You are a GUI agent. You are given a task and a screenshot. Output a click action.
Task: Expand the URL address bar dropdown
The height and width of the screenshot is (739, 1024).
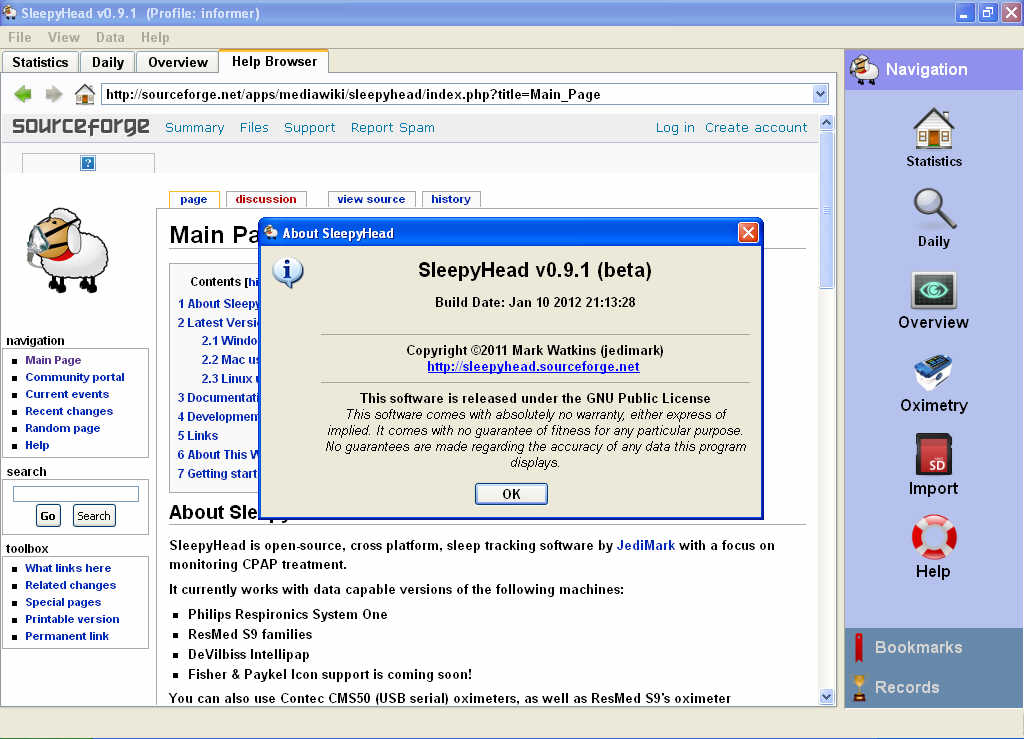coord(820,94)
